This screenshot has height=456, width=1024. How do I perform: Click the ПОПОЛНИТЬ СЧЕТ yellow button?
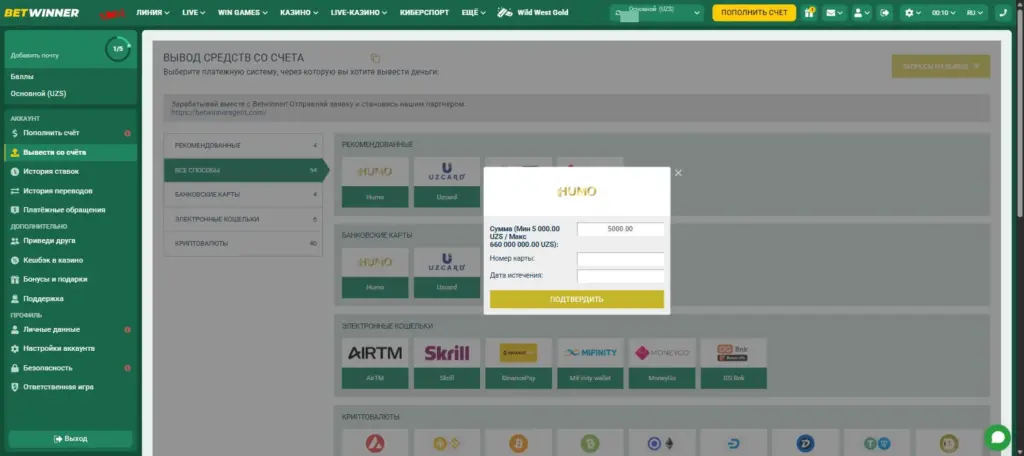point(754,12)
